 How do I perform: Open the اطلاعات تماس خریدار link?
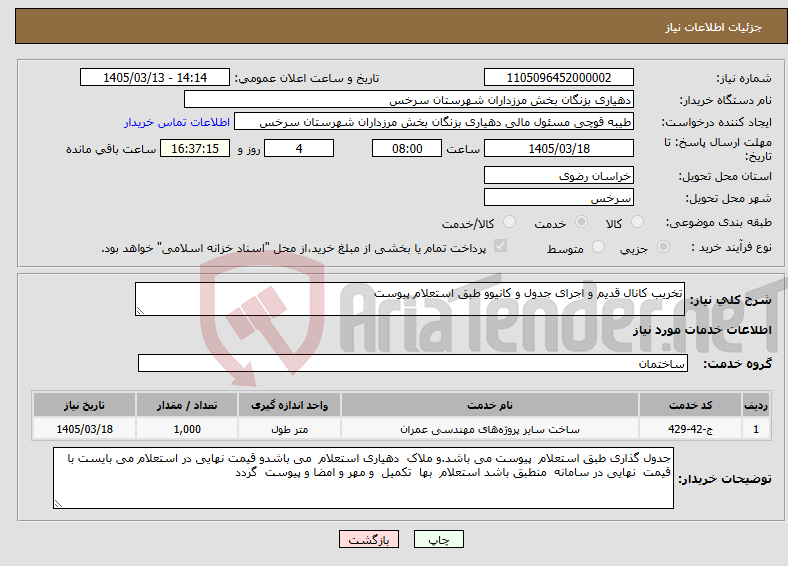click(x=177, y=122)
